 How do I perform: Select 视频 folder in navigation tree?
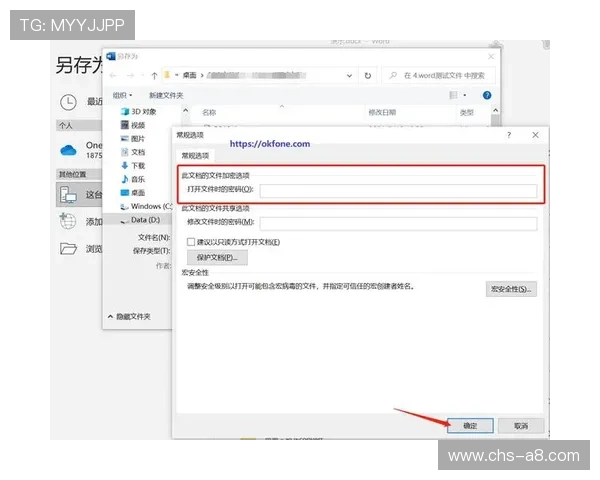coord(133,125)
